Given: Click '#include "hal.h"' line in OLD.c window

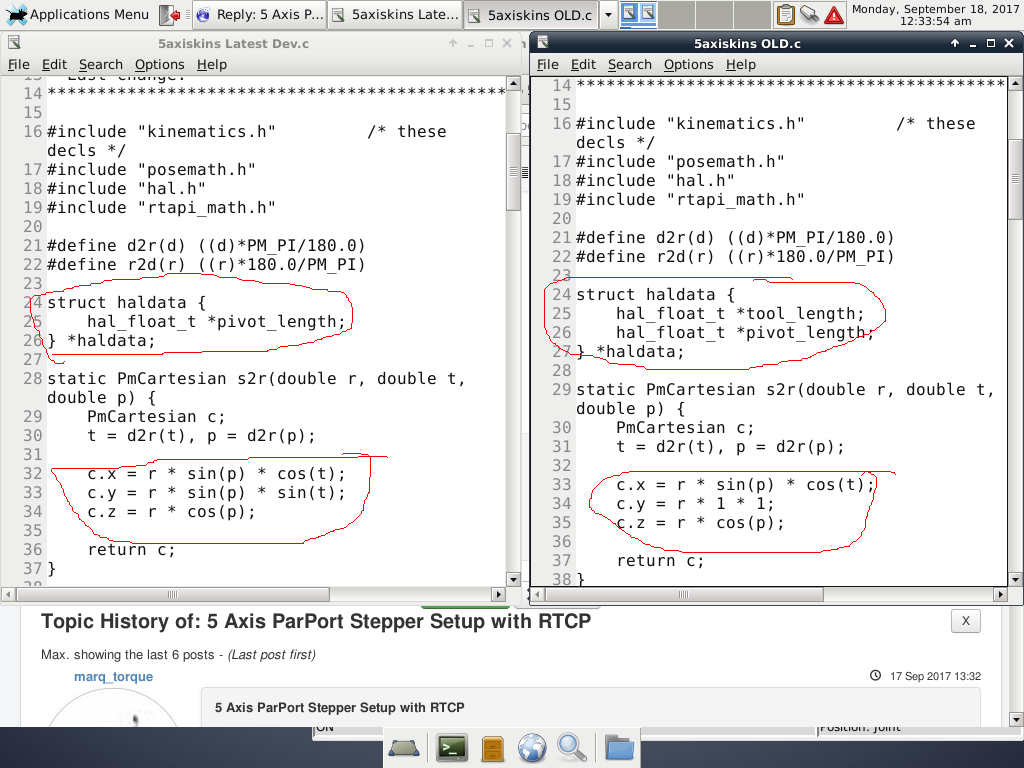Looking at the screenshot, I should click(x=655, y=180).
